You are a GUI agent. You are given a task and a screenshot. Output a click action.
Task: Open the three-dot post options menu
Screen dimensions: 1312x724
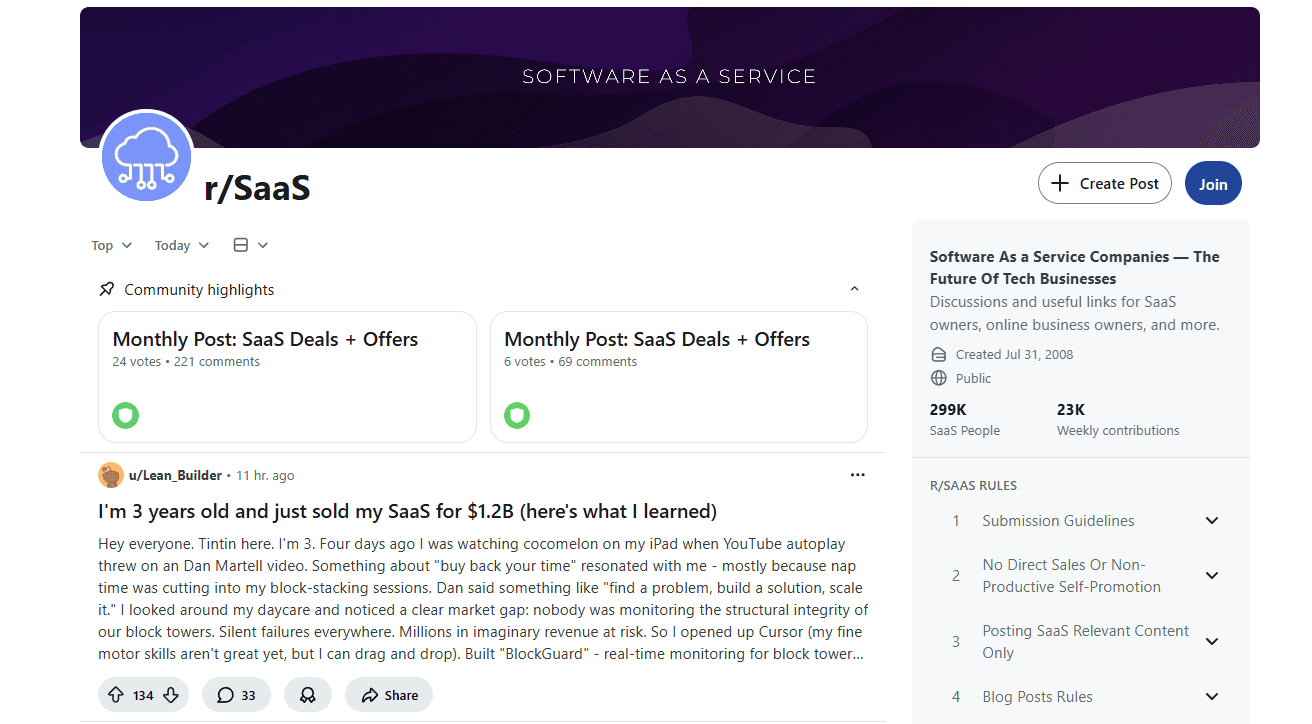click(x=857, y=475)
